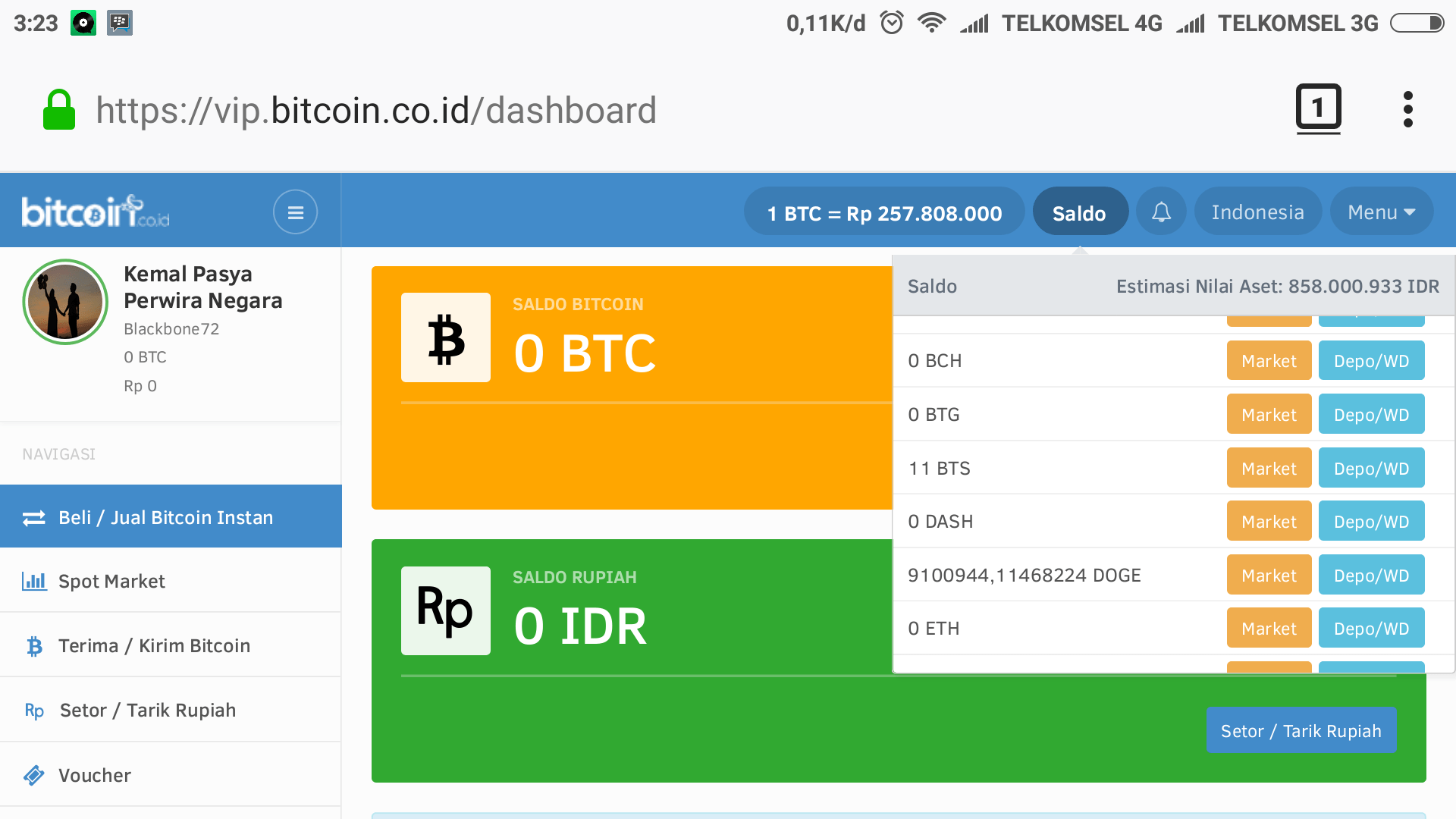This screenshot has height=819, width=1456.
Task: Go to Terima / Kirim Bitcoin
Action: [154, 645]
